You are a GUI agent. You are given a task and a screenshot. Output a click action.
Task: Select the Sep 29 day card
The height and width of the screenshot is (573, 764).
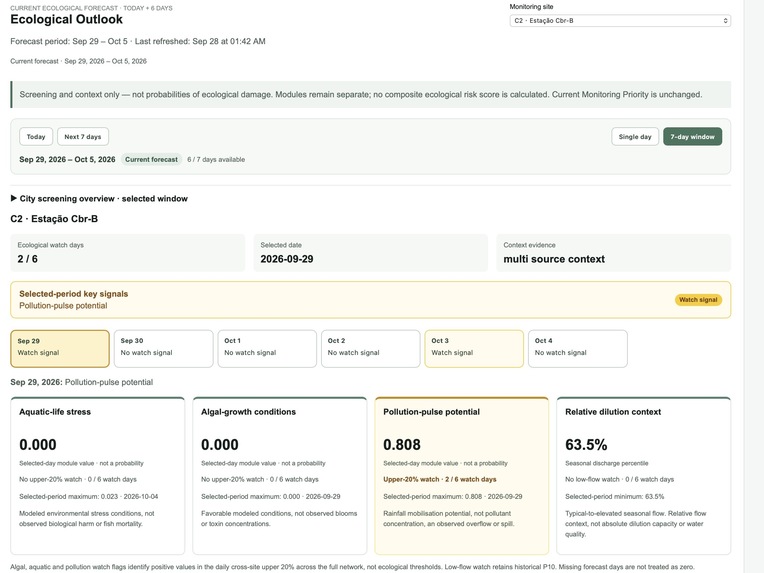(x=60, y=348)
